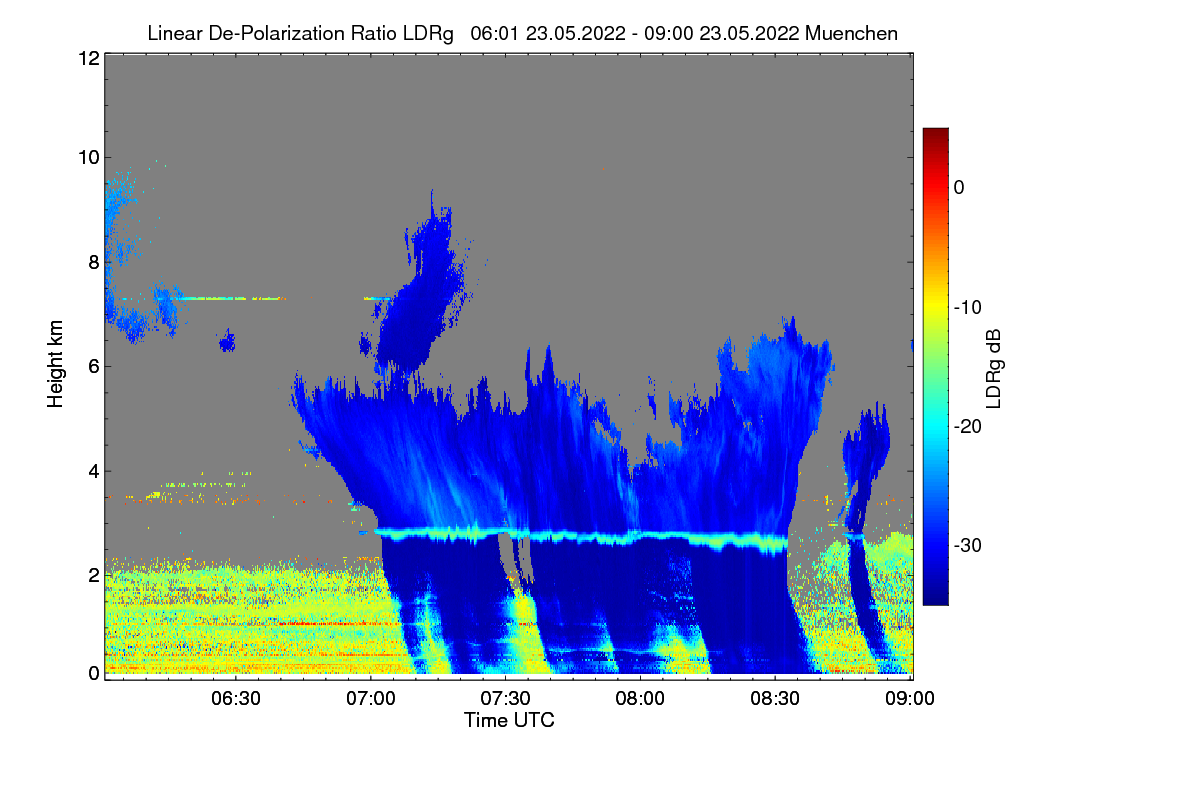Click the height label '6'
The width and height of the screenshot is (1200, 800).
[x=92, y=367]
